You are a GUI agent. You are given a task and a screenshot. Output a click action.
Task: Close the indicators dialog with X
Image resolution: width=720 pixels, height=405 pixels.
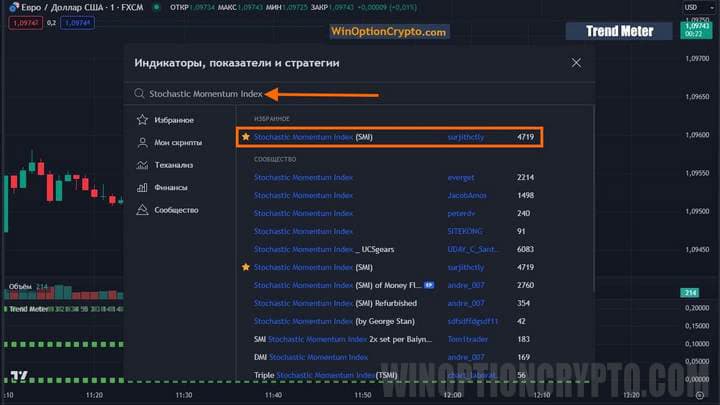pyautogui.click(x=576, y=63)
